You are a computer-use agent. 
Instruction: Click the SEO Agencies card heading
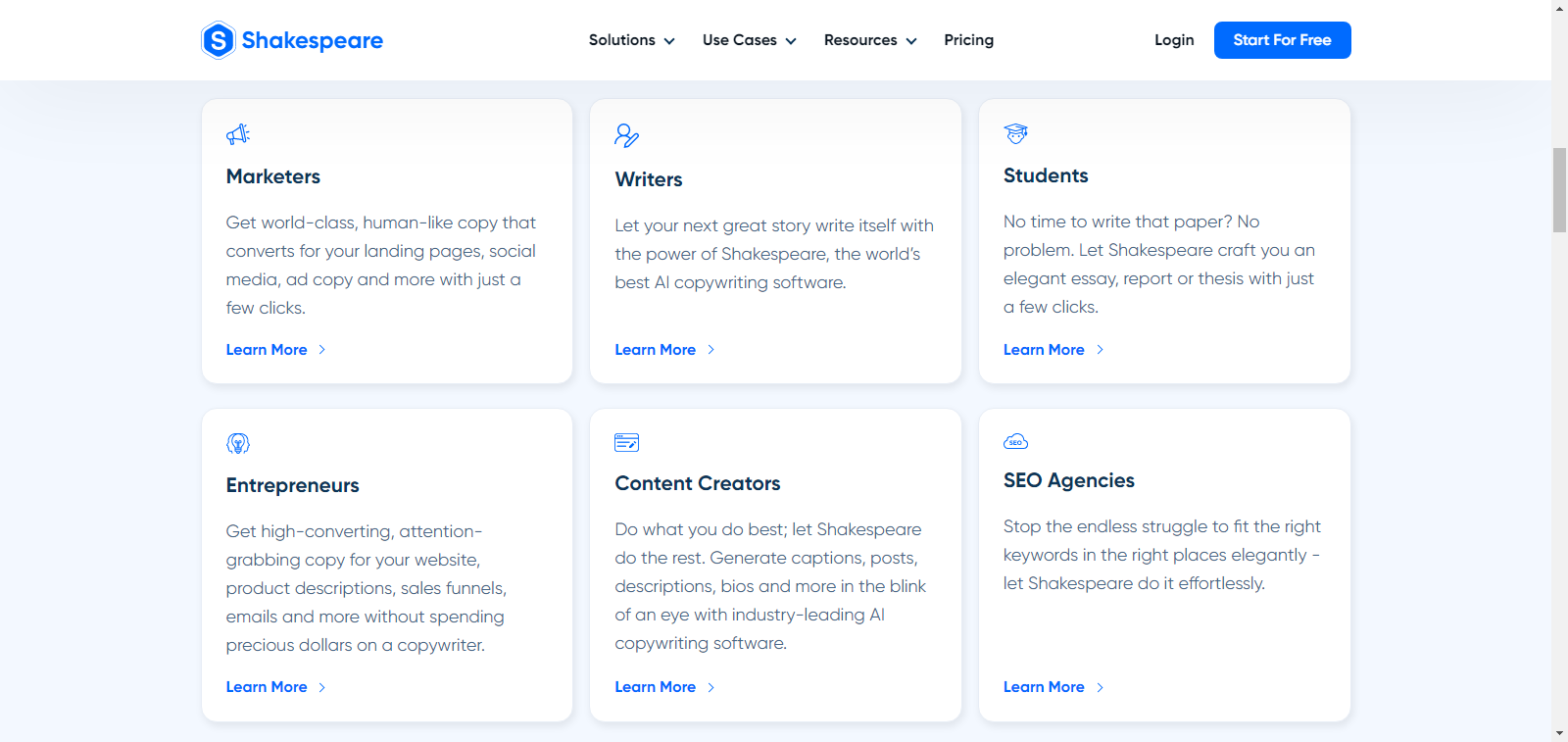click(1069, 480)
